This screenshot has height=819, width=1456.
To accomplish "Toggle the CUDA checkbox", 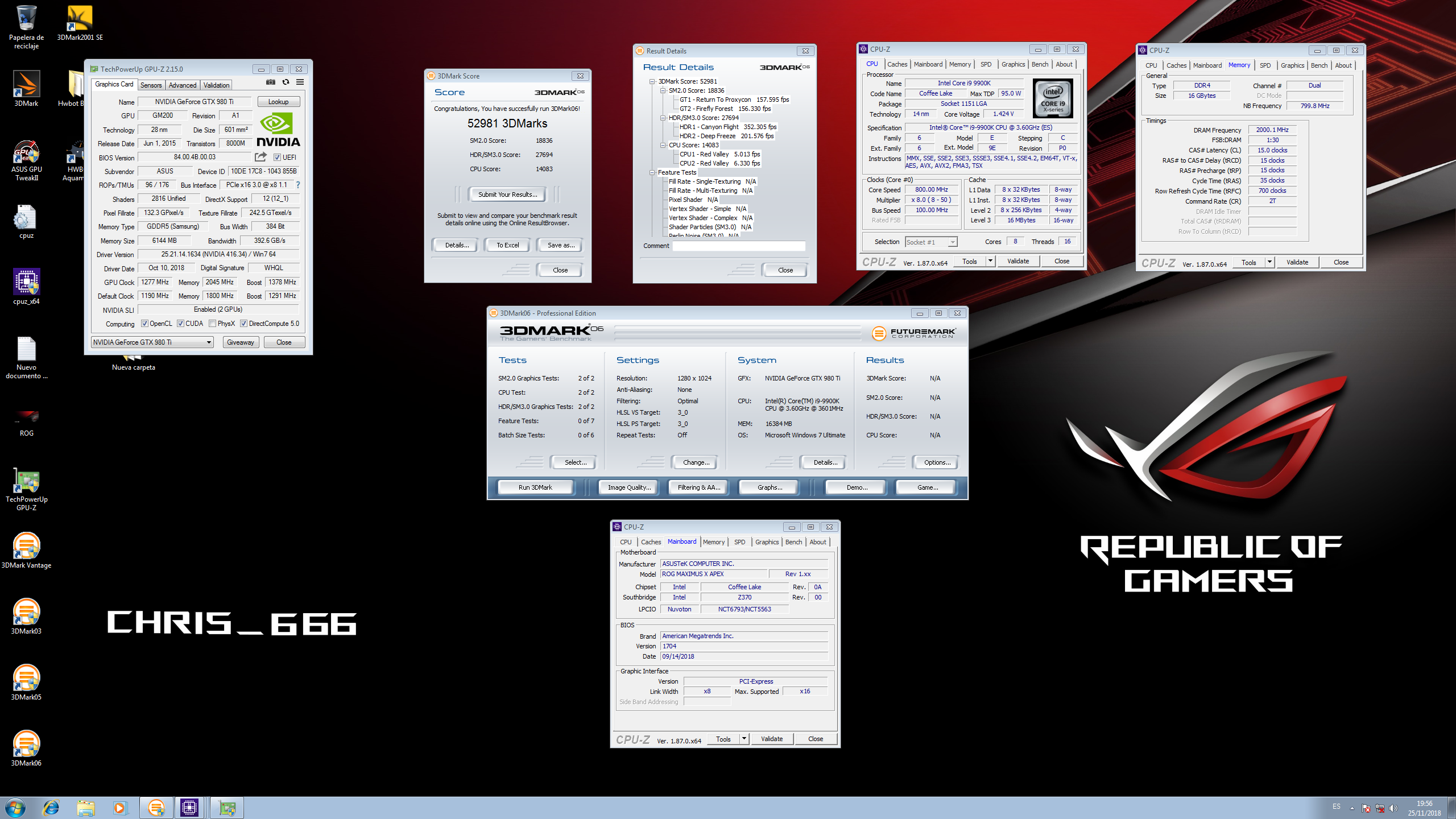I will [x=180, y=324].
